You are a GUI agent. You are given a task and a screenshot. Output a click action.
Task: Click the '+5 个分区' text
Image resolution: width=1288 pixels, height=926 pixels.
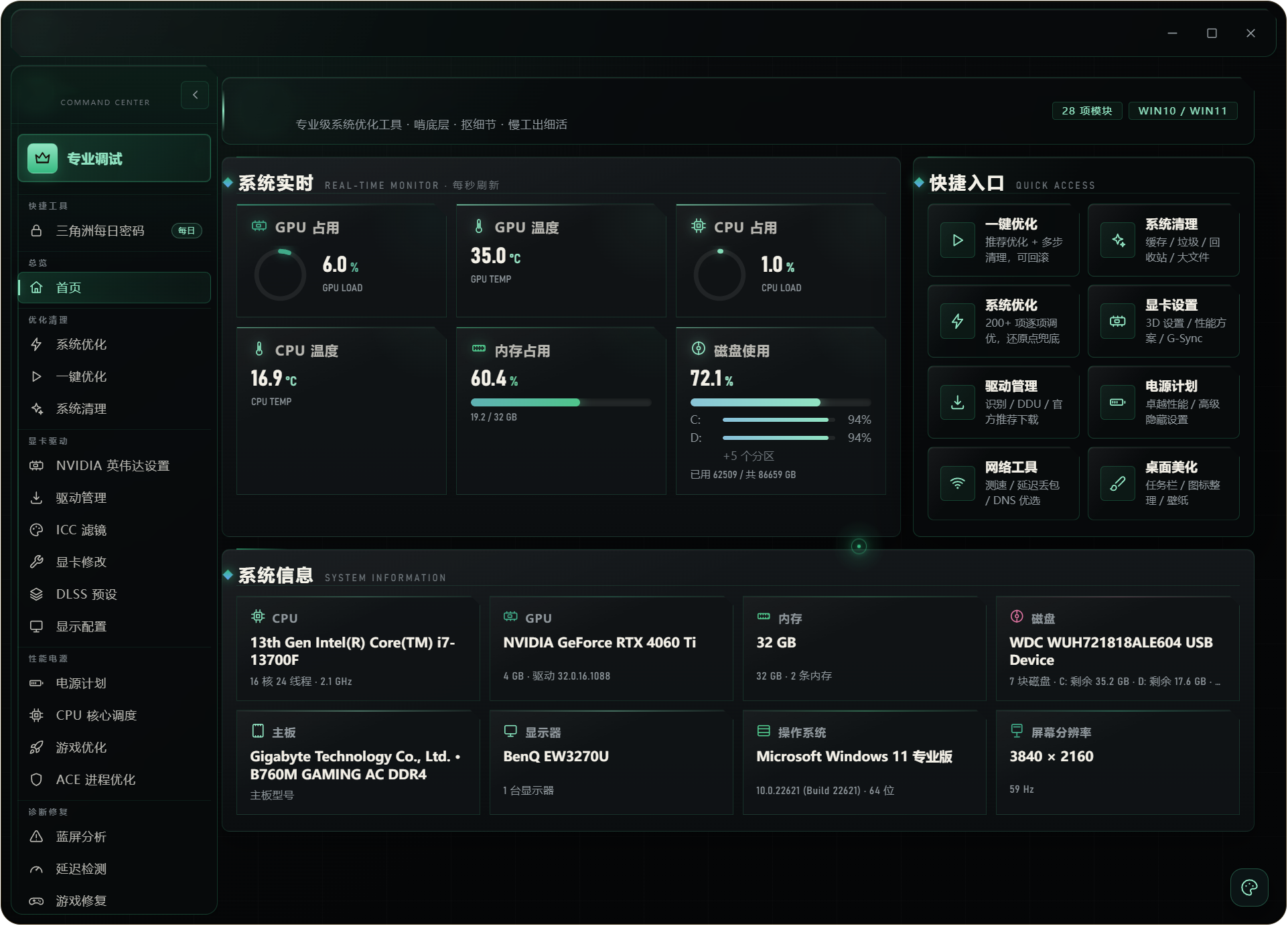pos(748,456)
